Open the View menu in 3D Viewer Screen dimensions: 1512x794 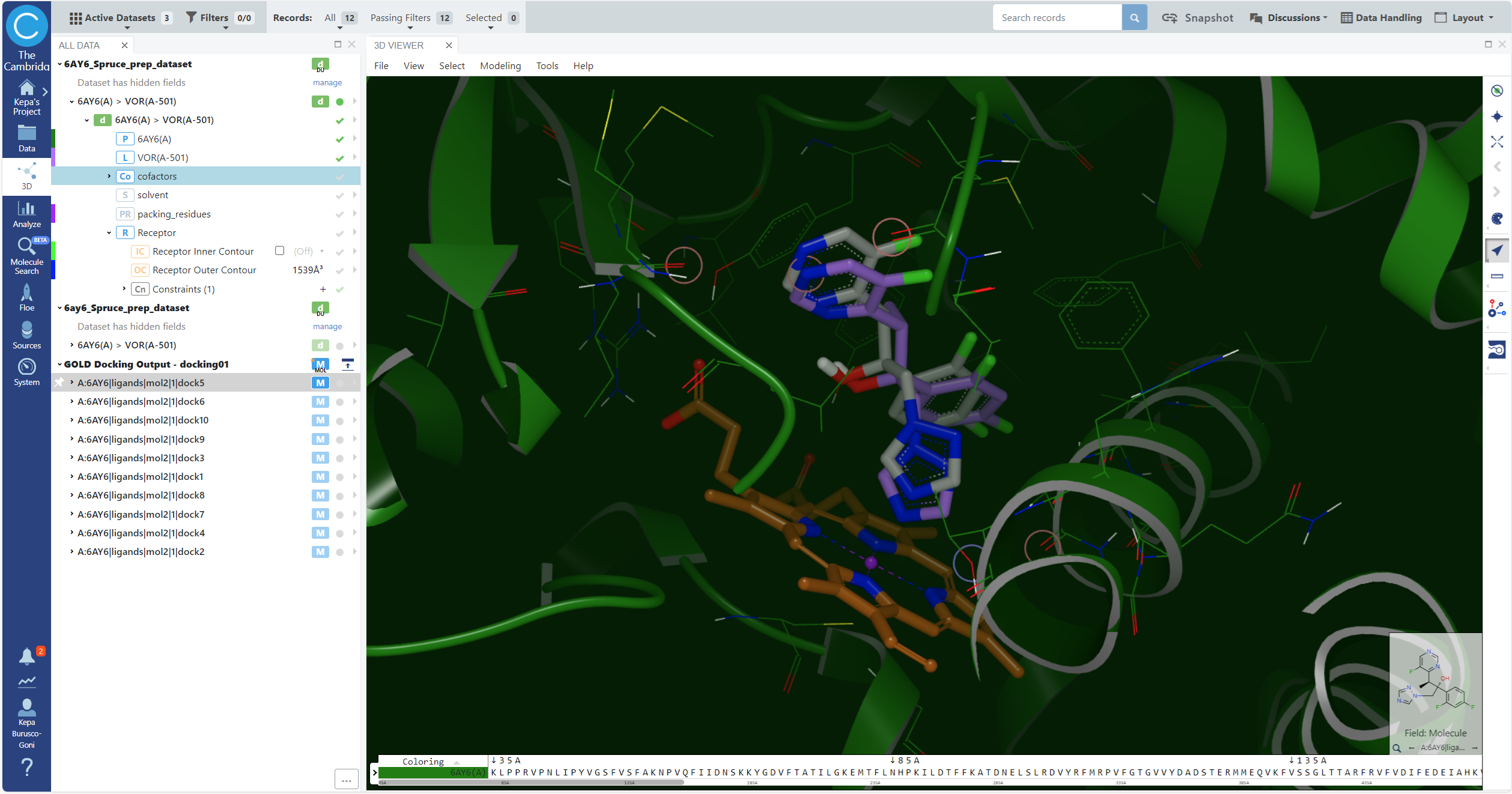[x=413, y=65]
